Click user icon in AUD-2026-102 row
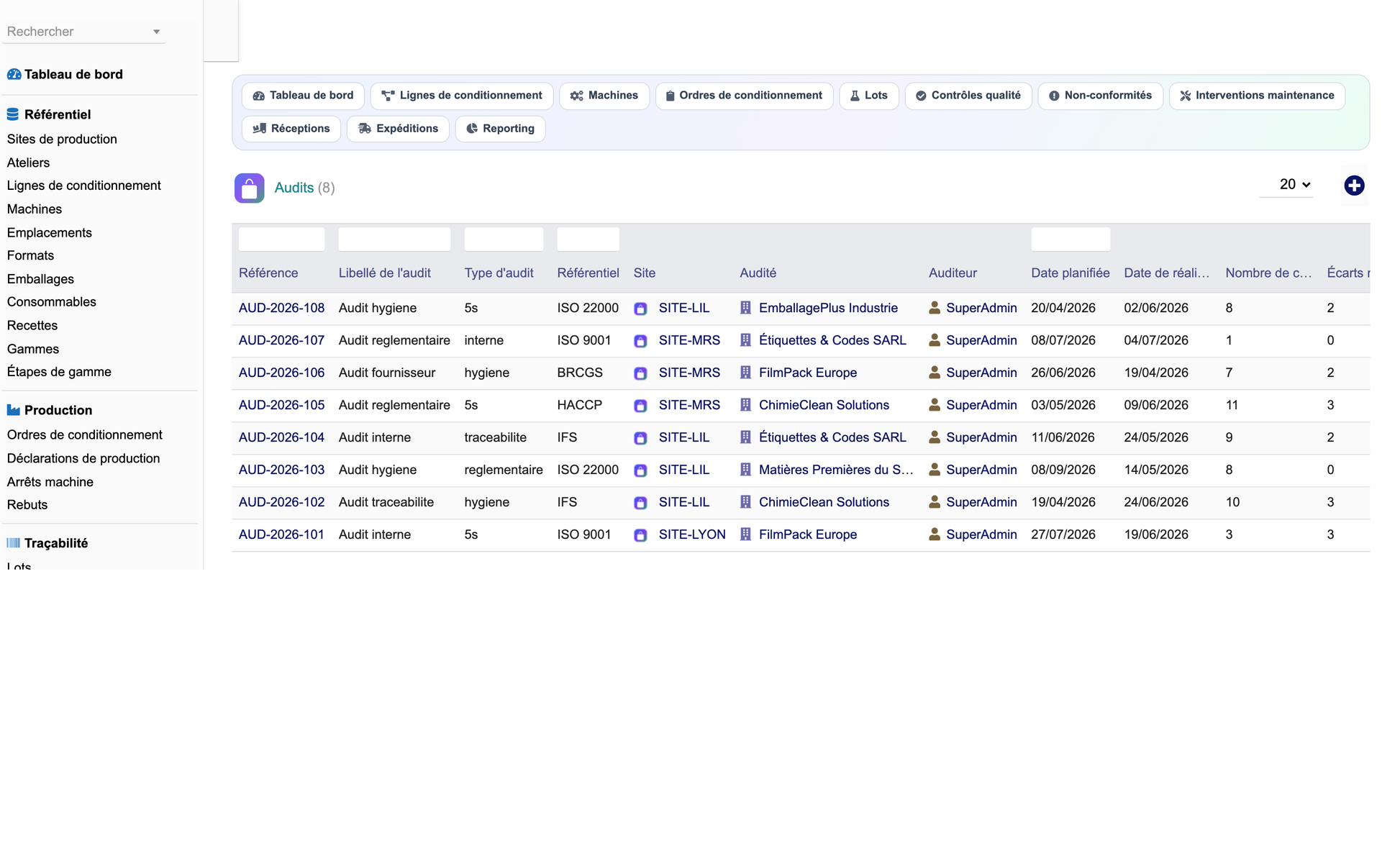The height and width of the screenshot is (866, 1400). coord(935,502)
